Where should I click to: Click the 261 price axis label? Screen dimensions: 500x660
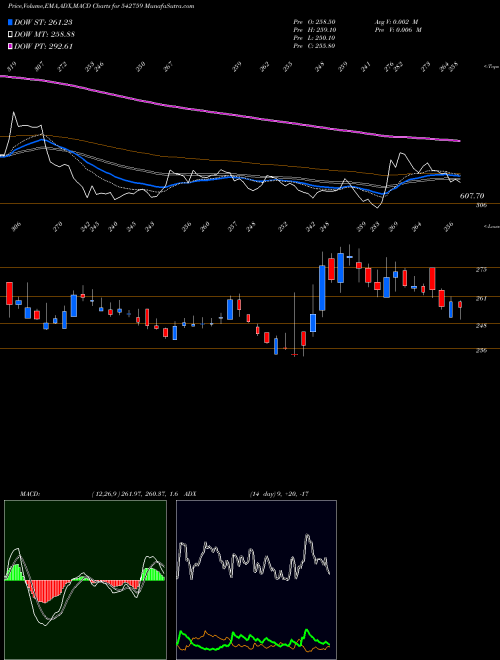[481, 298]
